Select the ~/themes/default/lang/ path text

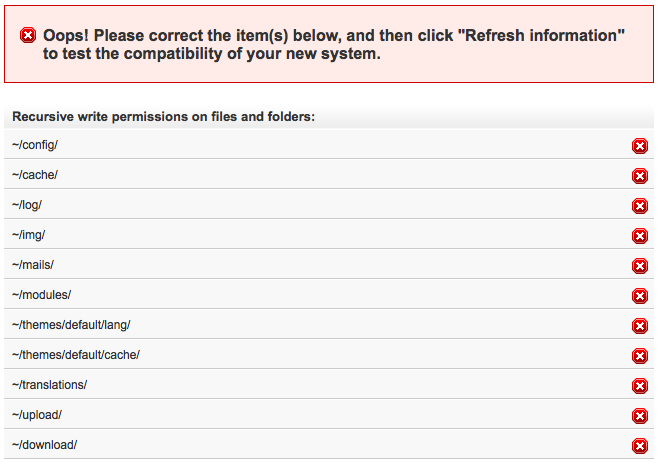coord(71,325)
